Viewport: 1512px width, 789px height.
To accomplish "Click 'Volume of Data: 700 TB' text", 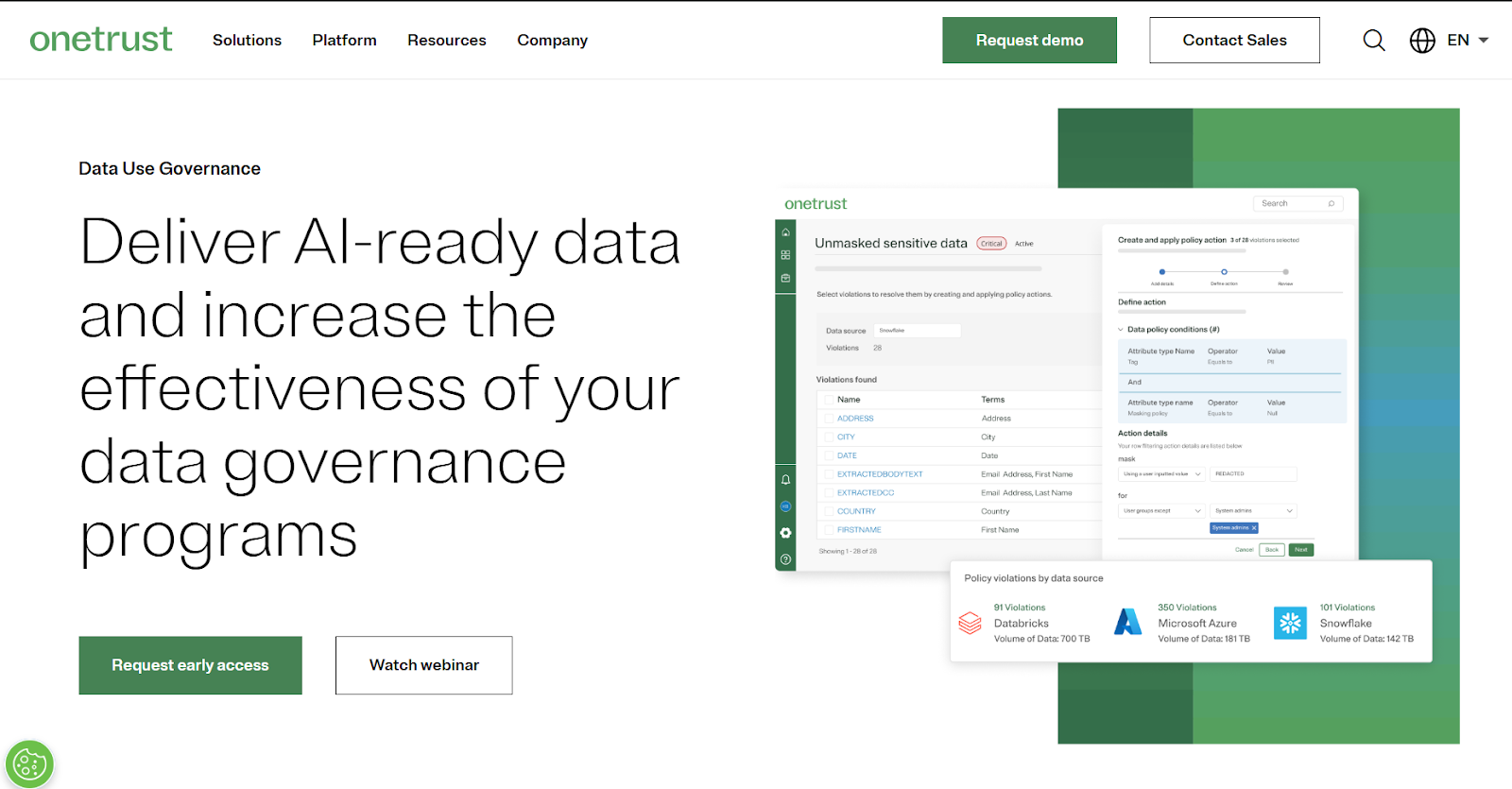I will 1041,639.
